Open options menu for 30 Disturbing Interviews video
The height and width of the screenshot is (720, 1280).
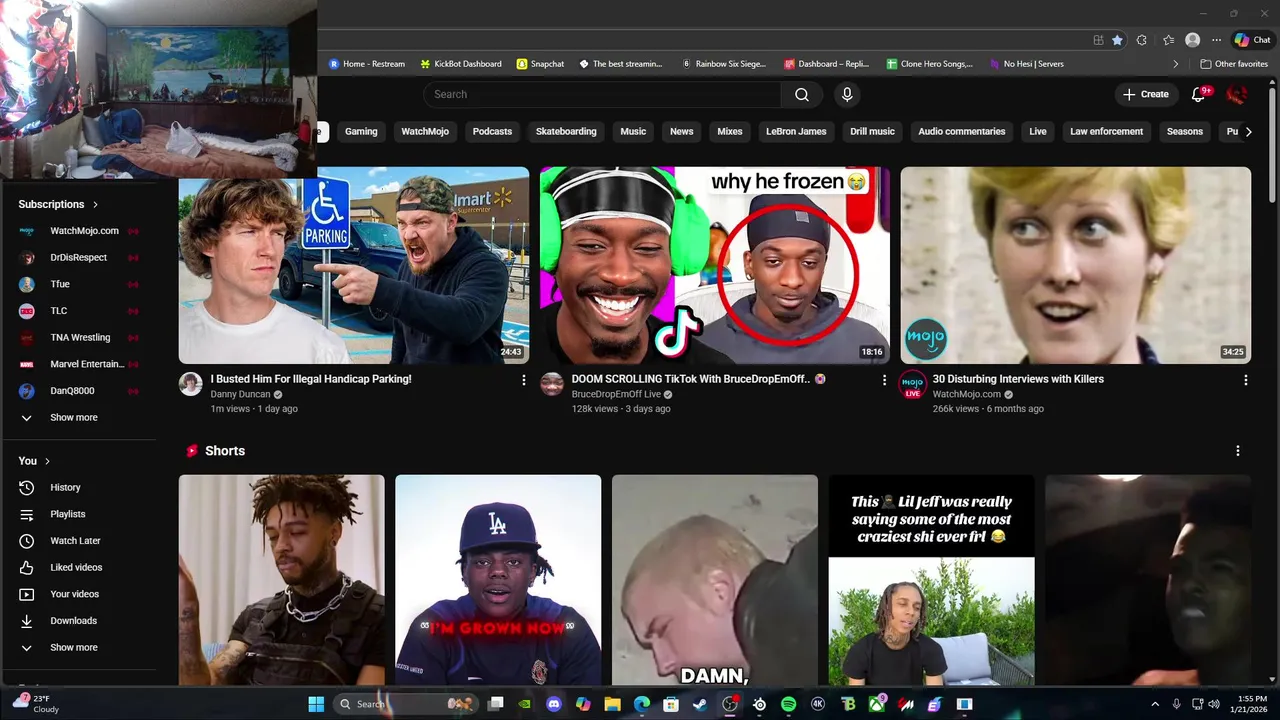(1245, 380)
